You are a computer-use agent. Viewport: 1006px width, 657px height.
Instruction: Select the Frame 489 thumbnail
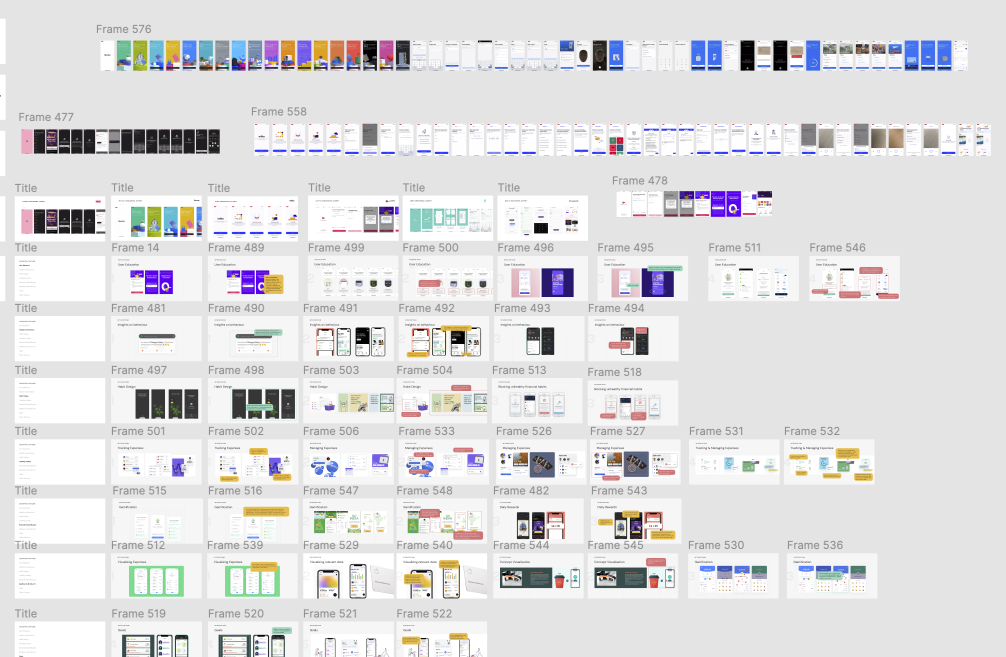253,278
